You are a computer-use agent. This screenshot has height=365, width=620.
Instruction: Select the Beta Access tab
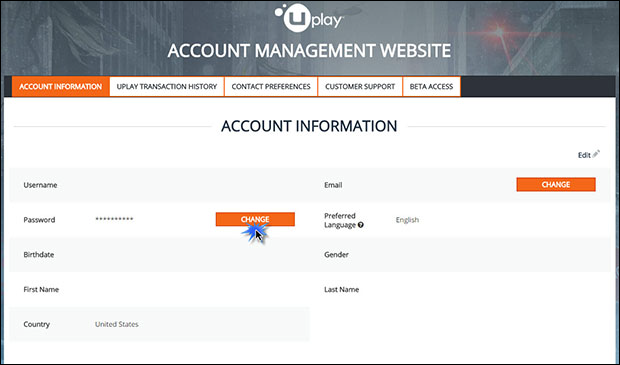click(x=431, y=87)
